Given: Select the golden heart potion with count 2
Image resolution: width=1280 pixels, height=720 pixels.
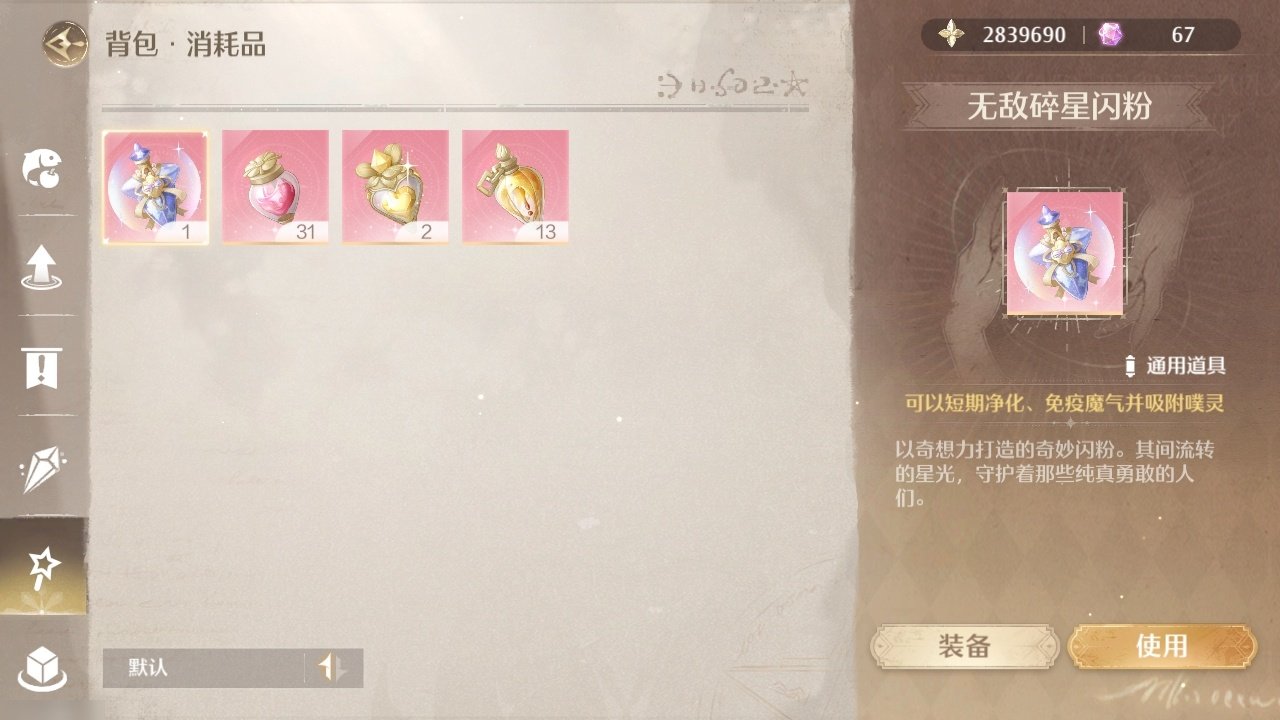Looking at the screenshot, I should 395,187.
